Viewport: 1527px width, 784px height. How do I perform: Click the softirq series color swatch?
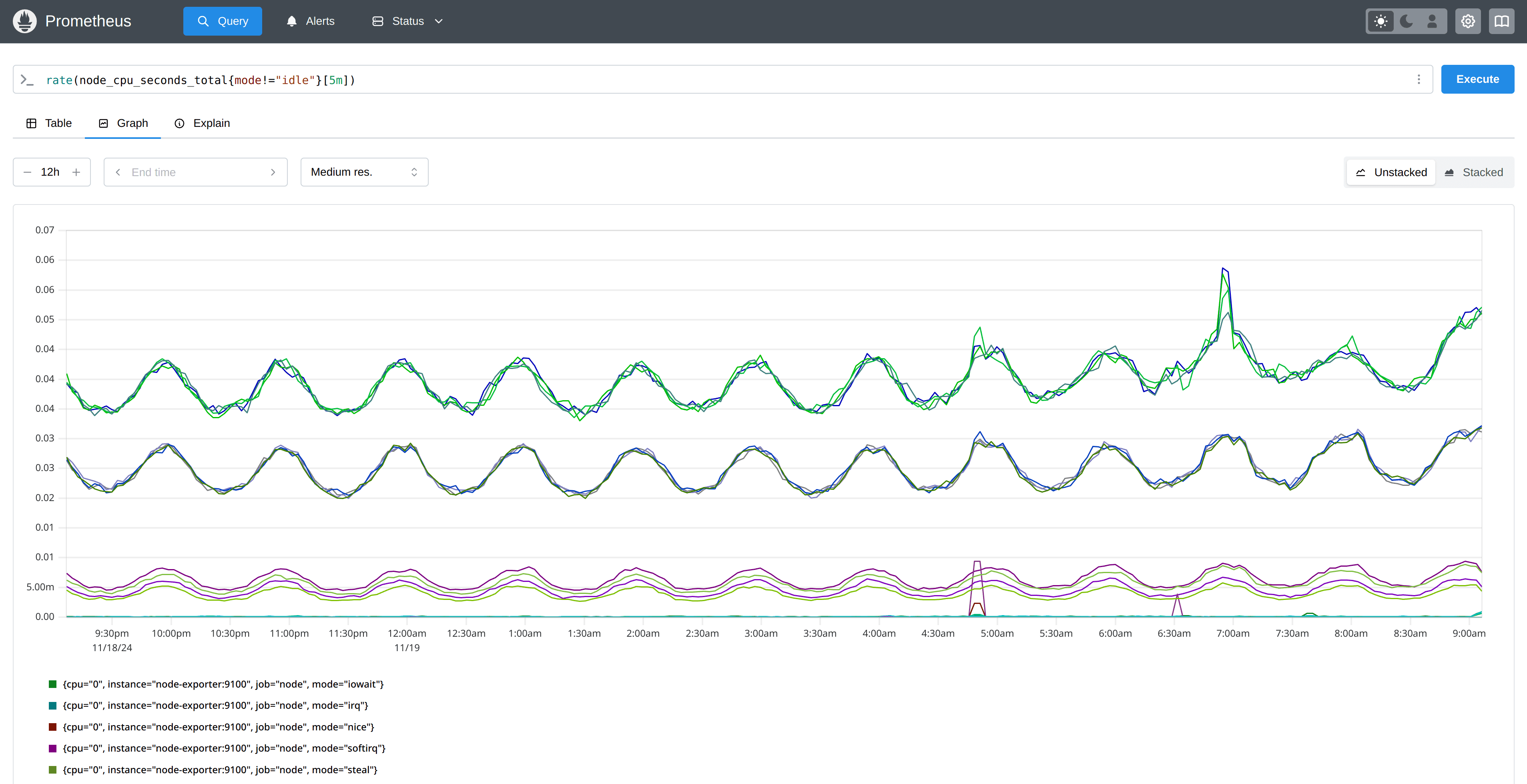(53, 748)
